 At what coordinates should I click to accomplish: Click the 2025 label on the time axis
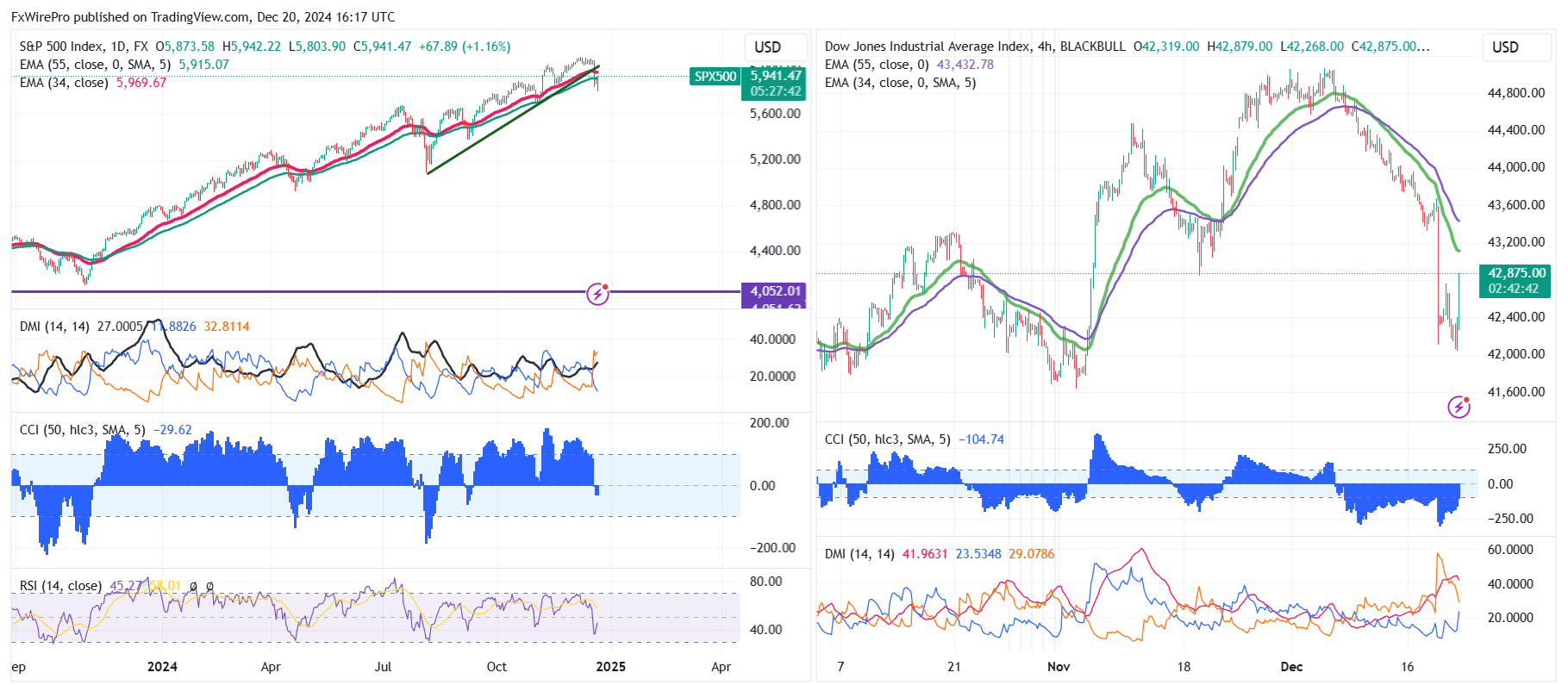[610, 667]
